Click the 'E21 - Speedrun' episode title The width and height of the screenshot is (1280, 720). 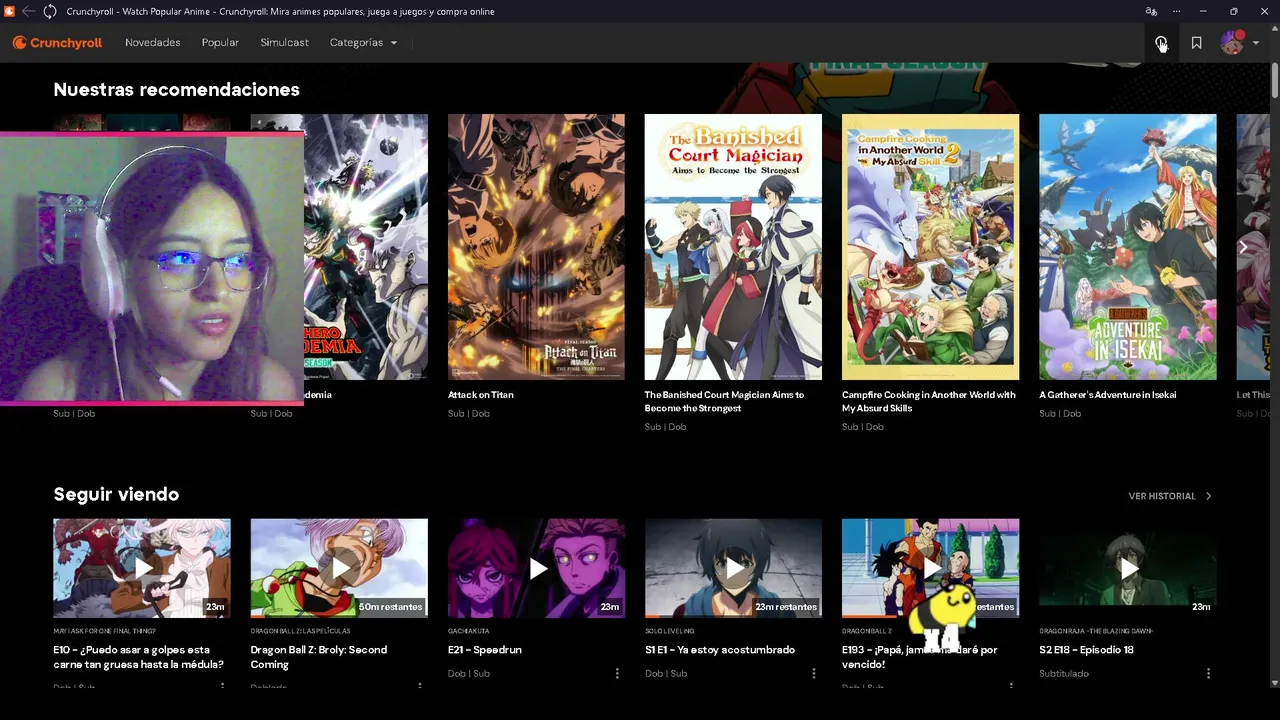tap(485, 650)
